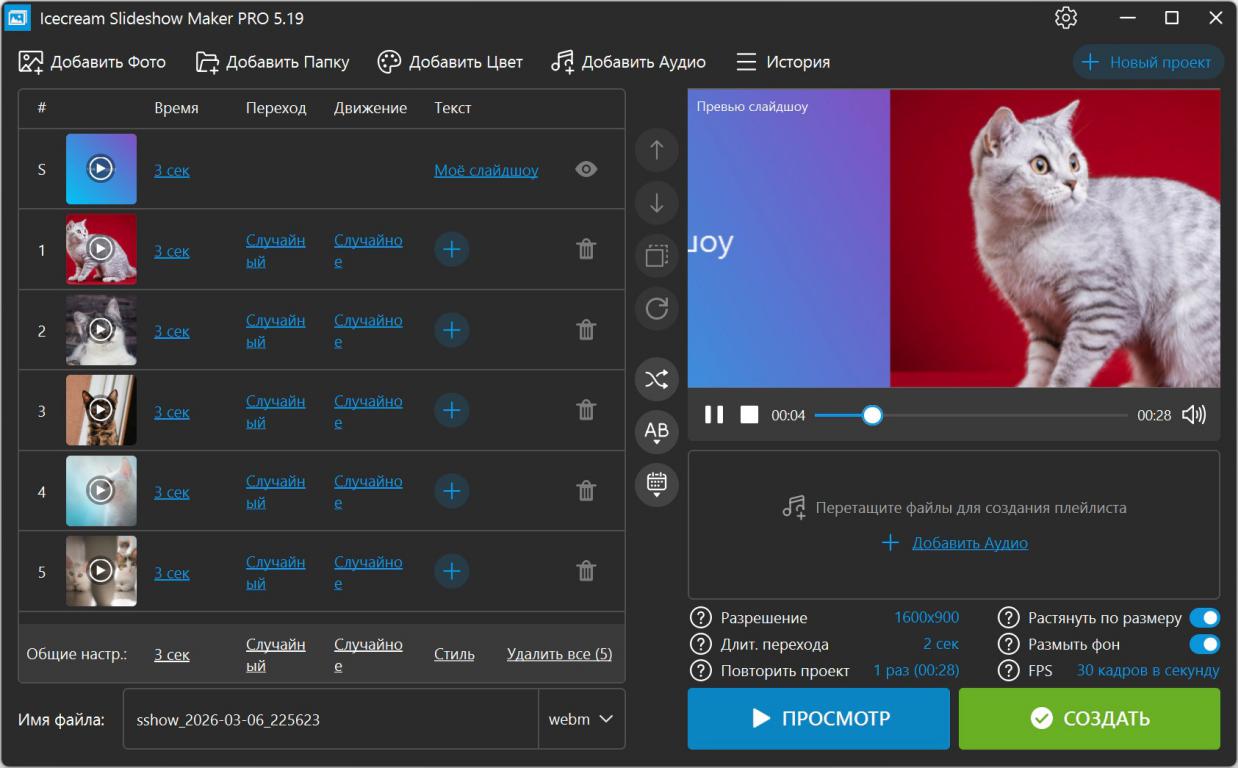
Task: Stop the slideshow preview playback
Action: (749, 415)
